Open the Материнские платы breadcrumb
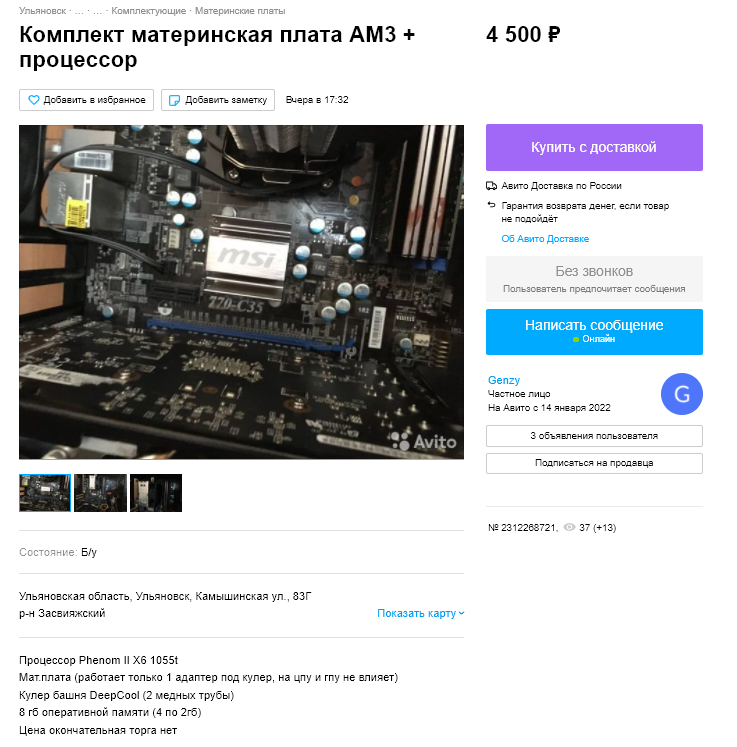The width and height of the screenshot is (737, 747). point(240,10)
